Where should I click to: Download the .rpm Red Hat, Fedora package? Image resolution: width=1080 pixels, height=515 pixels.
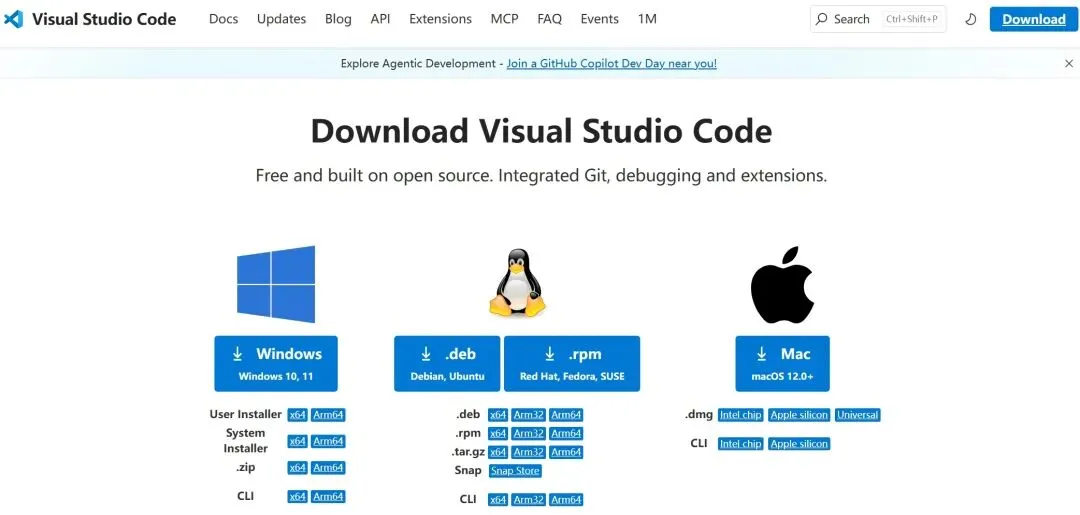[572, 364]
